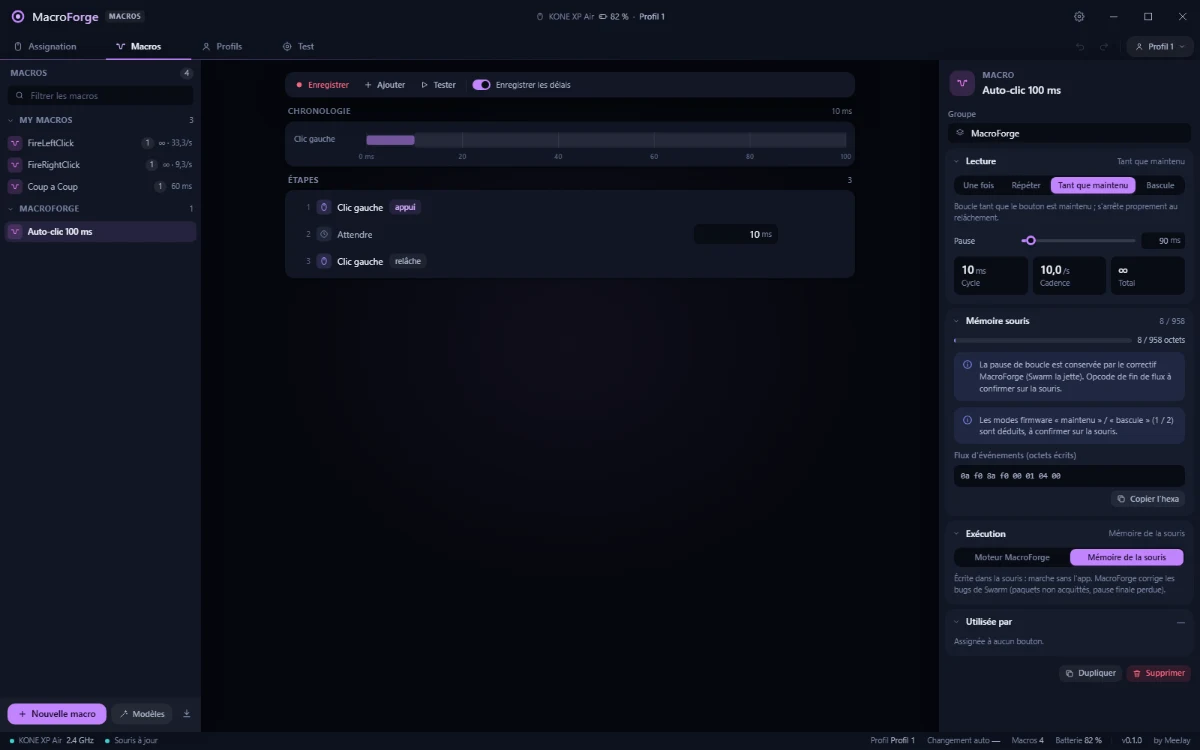Start recording with Enregistrer button

pyautogui.click(x=322, y=85)
